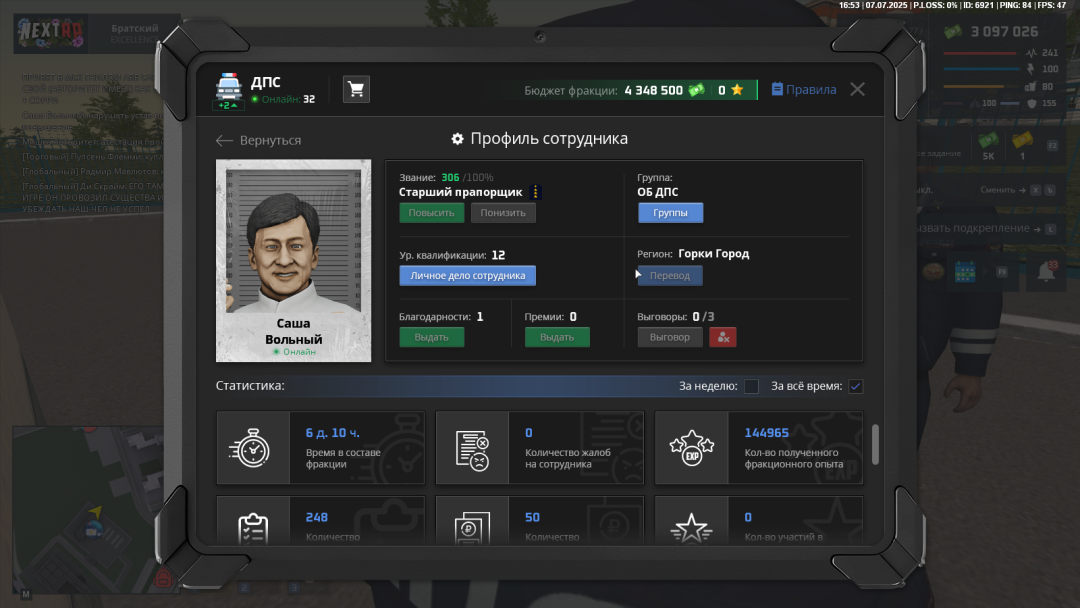The height and width of the screenshot is (608, 1080).
Task: Click the player money 3 097 026
Action: pos(1004,32)
